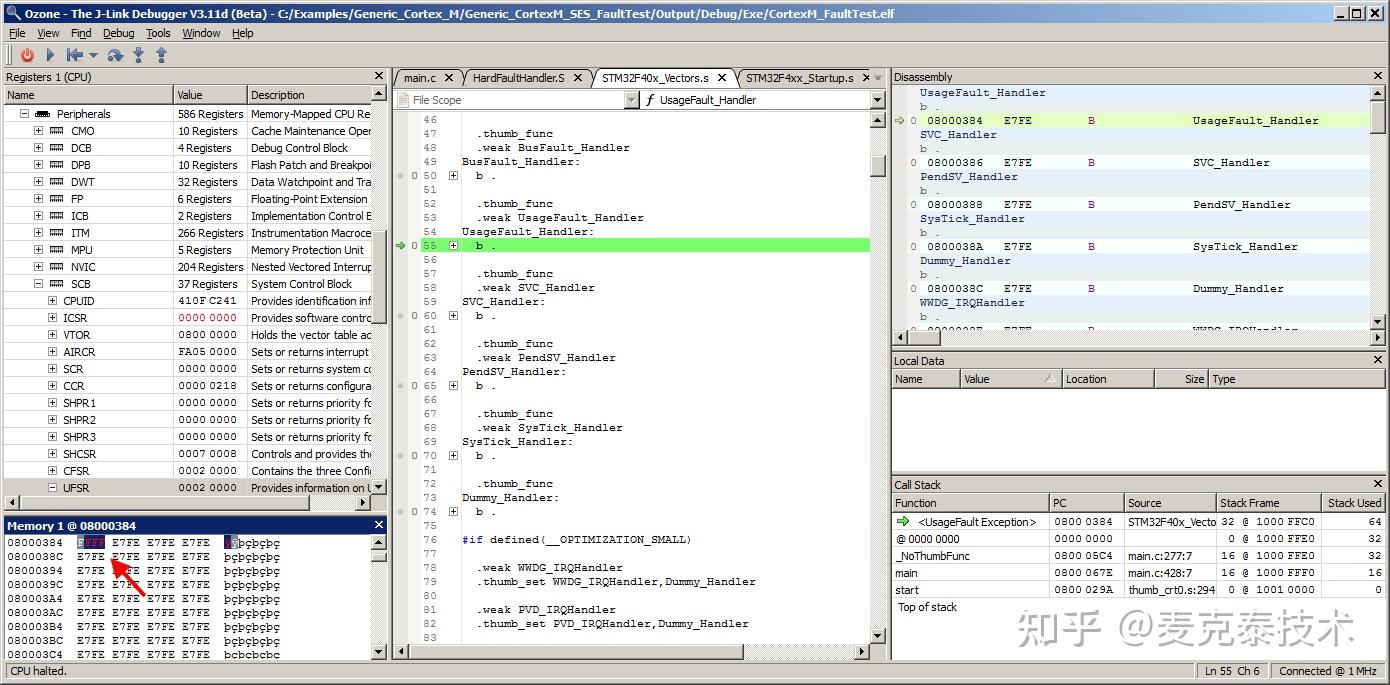1390x685 pixels.
Task: Toggle breakpoint dot on source line 60
Action: pos(402,316)
